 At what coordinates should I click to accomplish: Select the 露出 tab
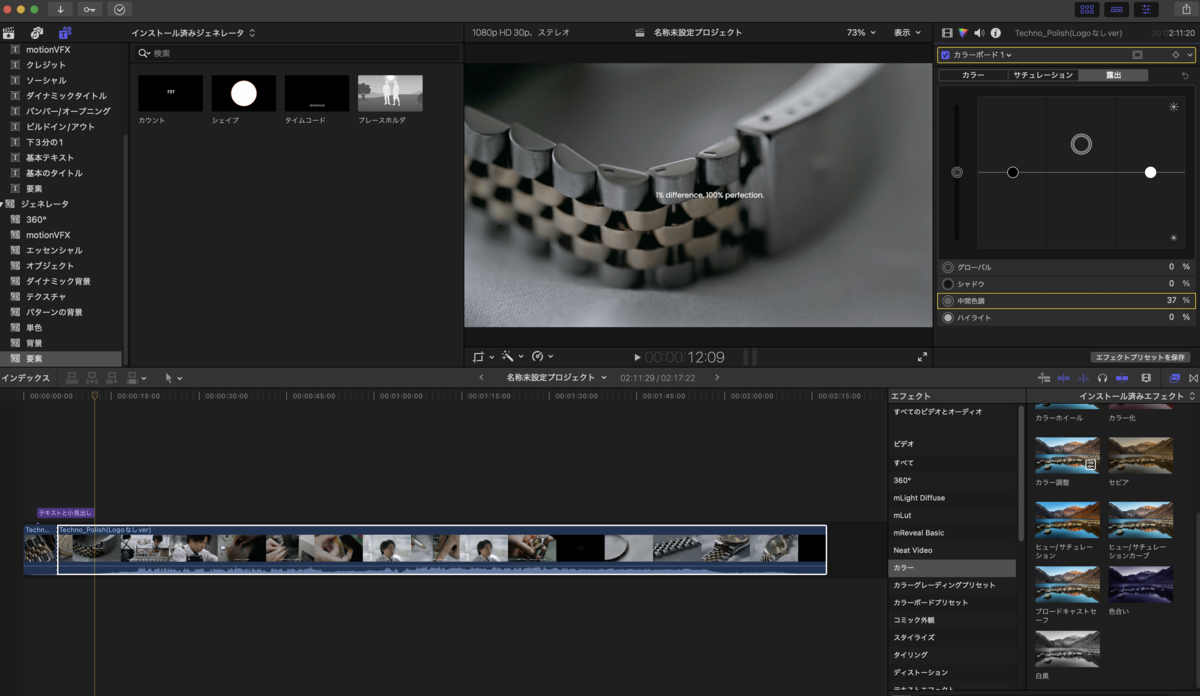point(1113,75)
